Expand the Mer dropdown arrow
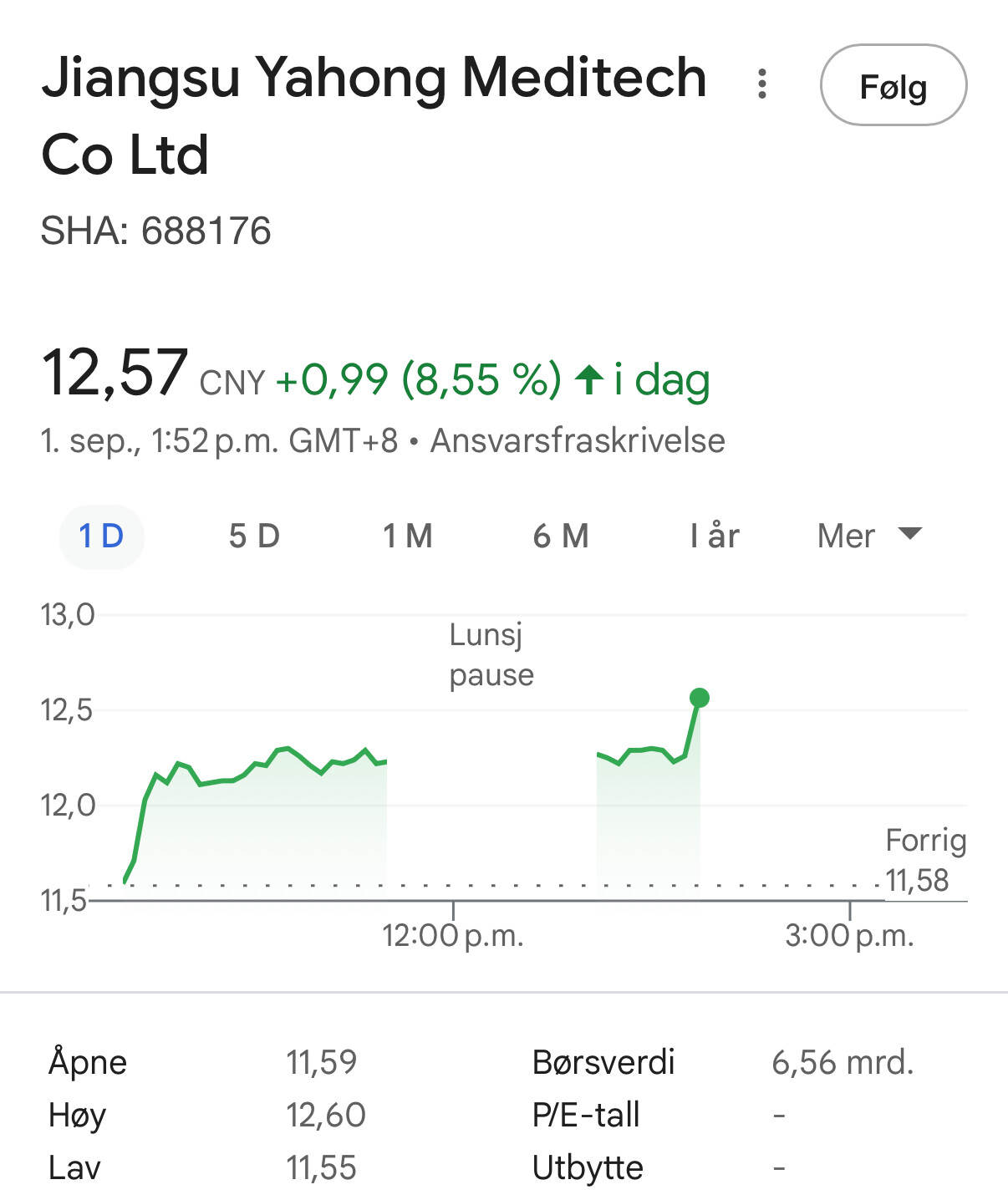1008x1200 pixels. tap(909, 533)
